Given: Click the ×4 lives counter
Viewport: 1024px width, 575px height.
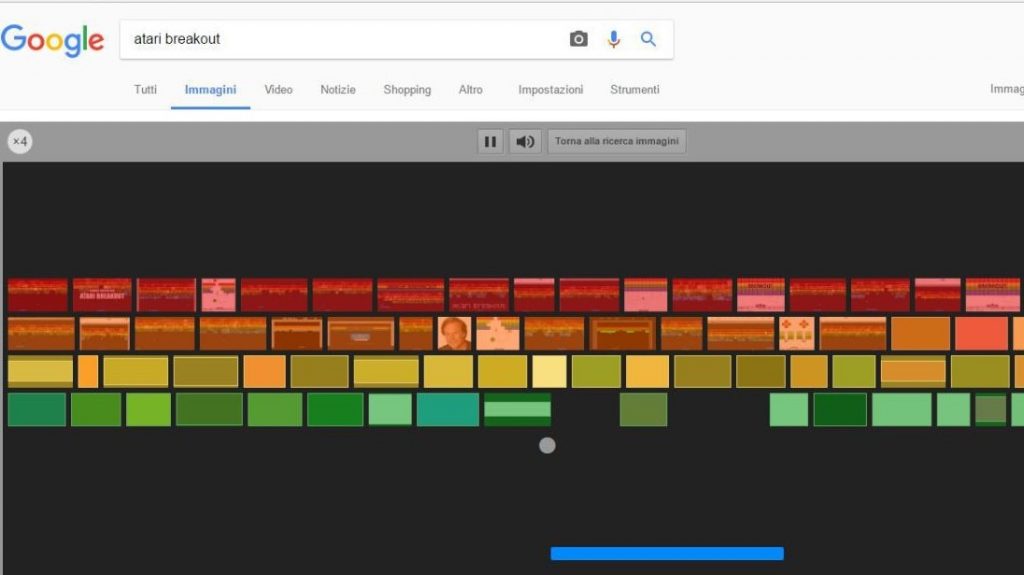Looking at the screenshot, I should [x=20, y=141].
